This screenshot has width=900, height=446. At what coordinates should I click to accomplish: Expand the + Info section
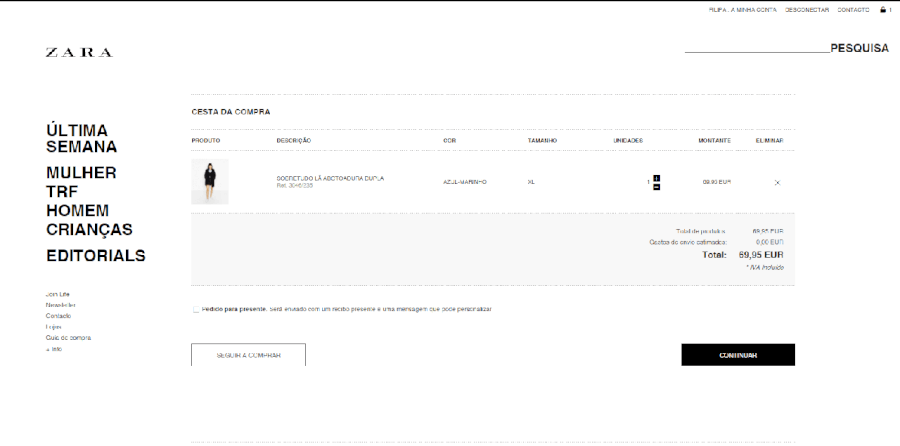point(54,349)
